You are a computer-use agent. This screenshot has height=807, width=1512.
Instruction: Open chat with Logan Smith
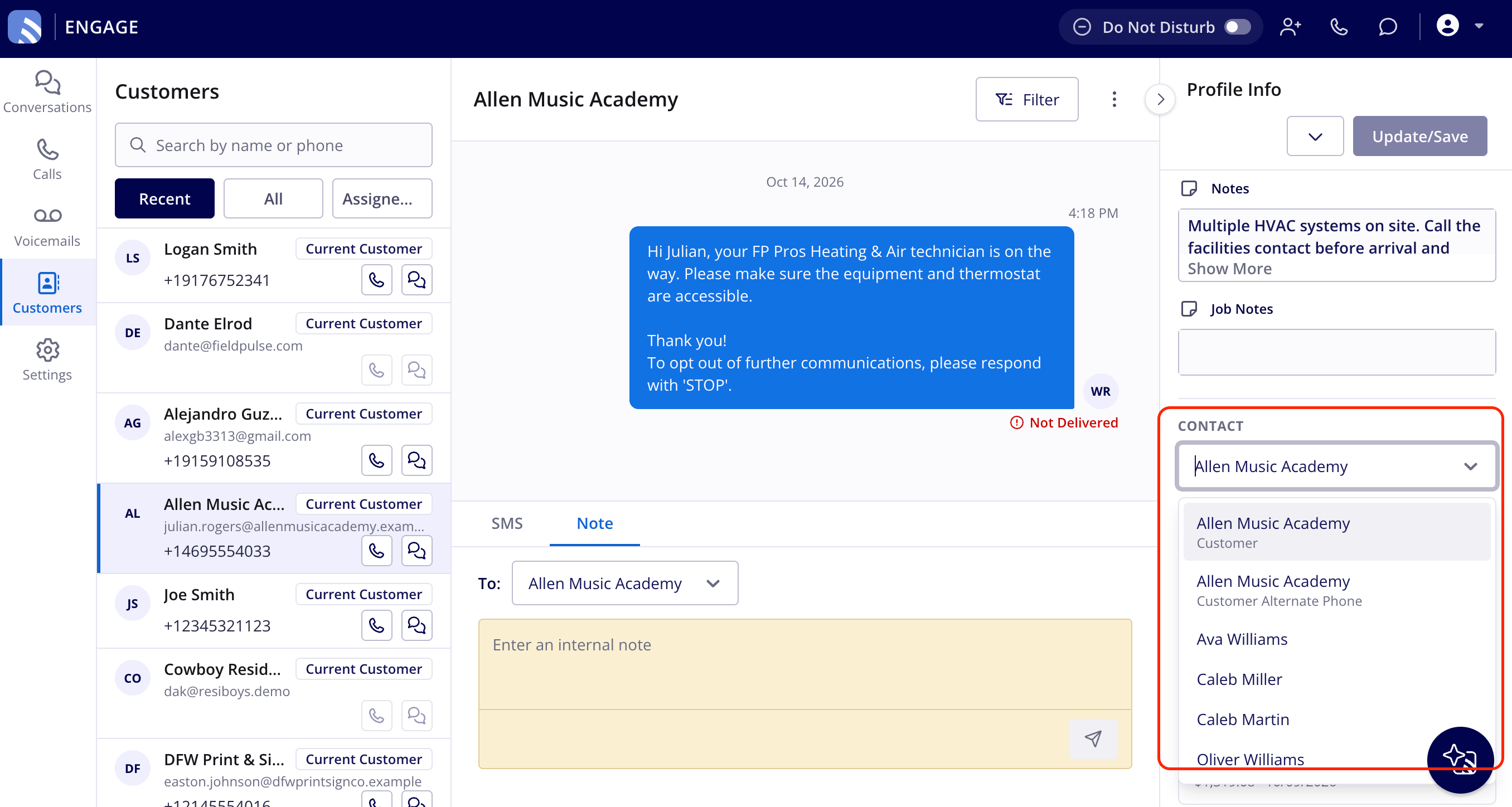(x=416, y=280)
